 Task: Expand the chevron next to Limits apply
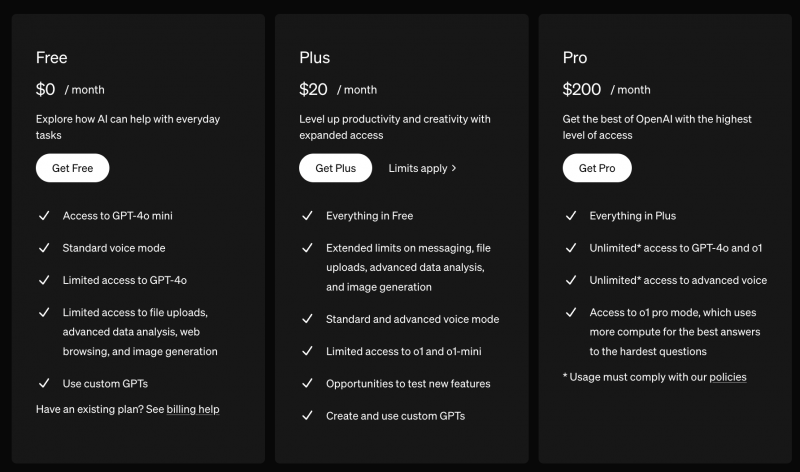point(454,168)
